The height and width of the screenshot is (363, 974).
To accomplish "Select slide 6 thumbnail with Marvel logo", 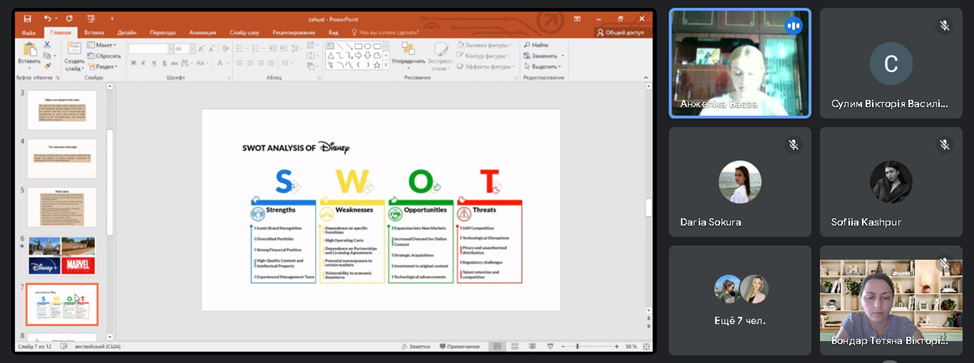I will point(61,255).
